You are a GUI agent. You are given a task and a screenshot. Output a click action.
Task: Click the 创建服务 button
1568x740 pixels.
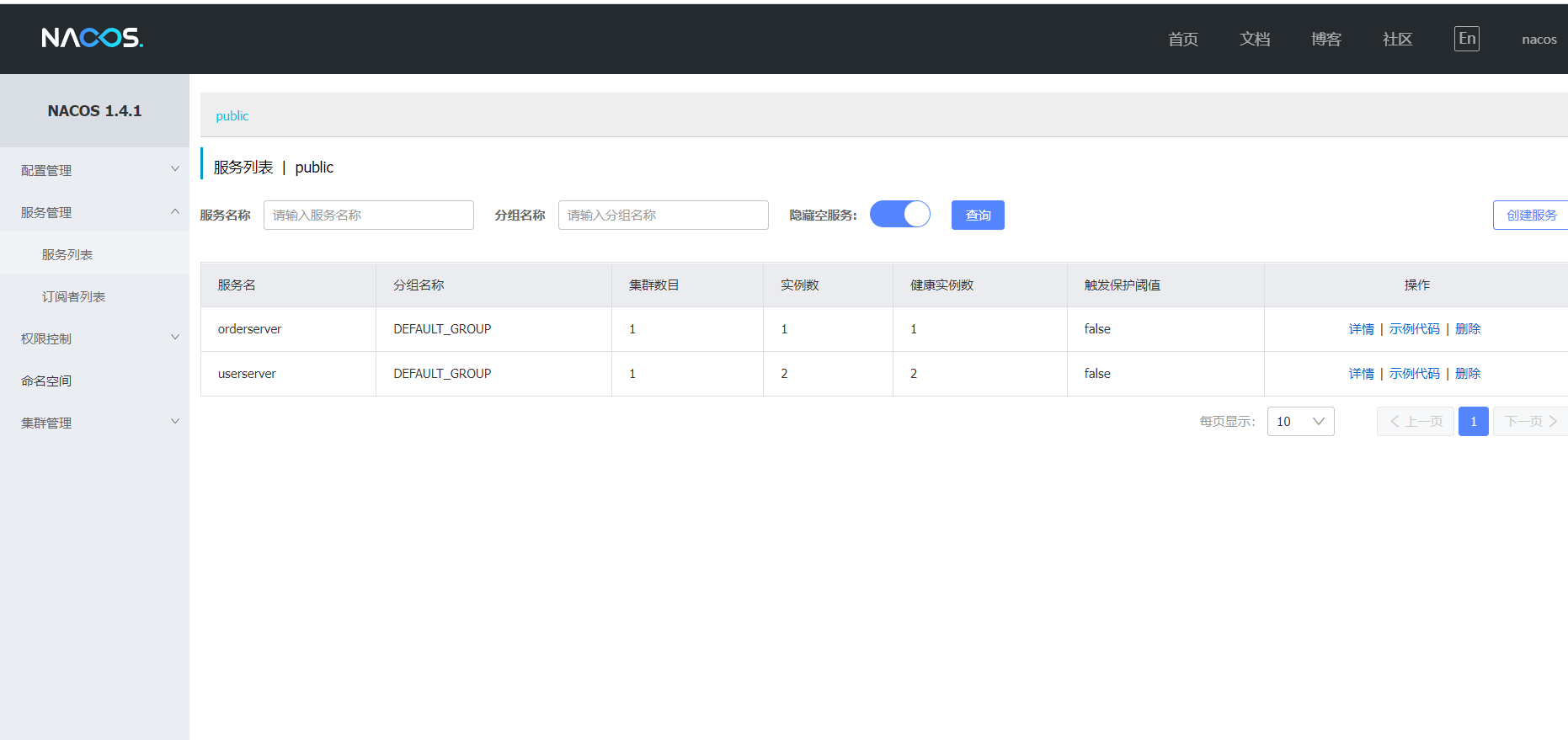tap(1531, 215)
